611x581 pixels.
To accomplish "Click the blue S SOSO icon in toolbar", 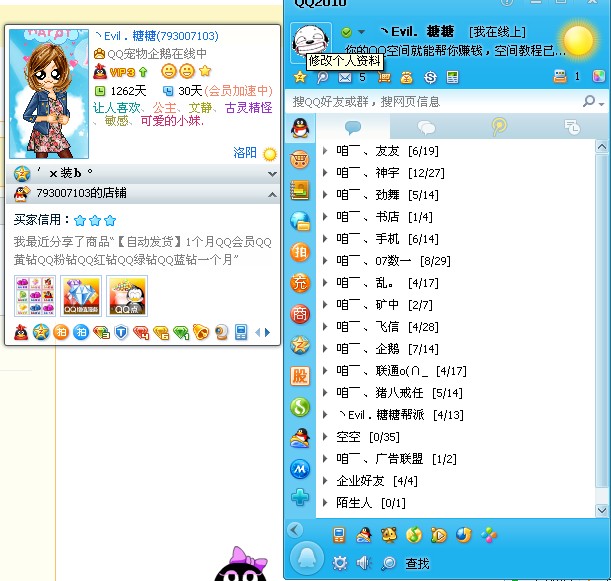I will point(430,78).
